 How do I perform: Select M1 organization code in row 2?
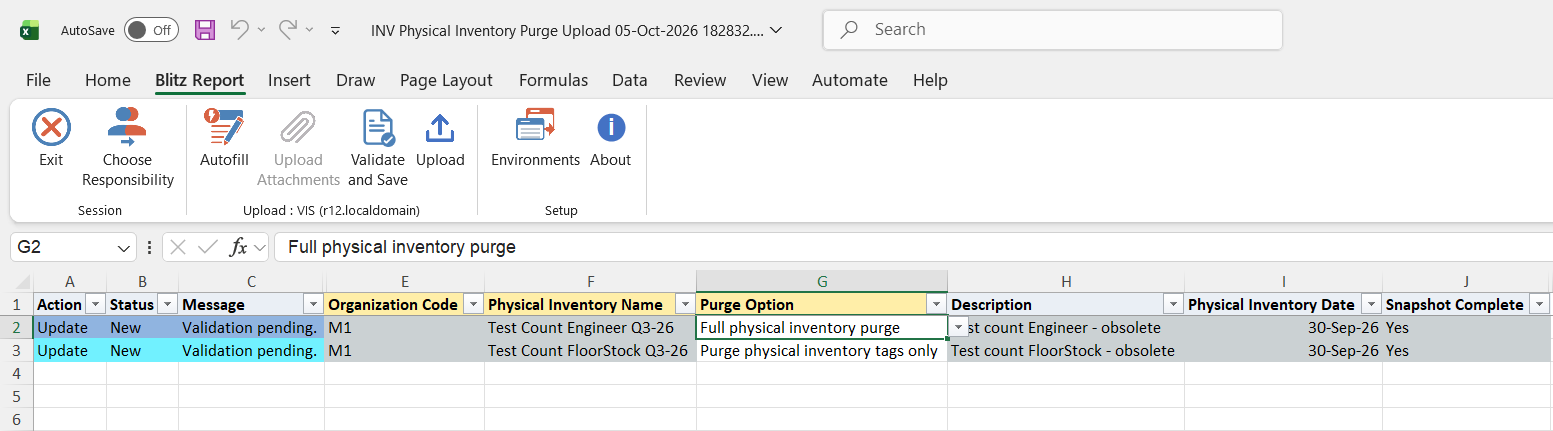pyautogui.click(x=404, y=327)
